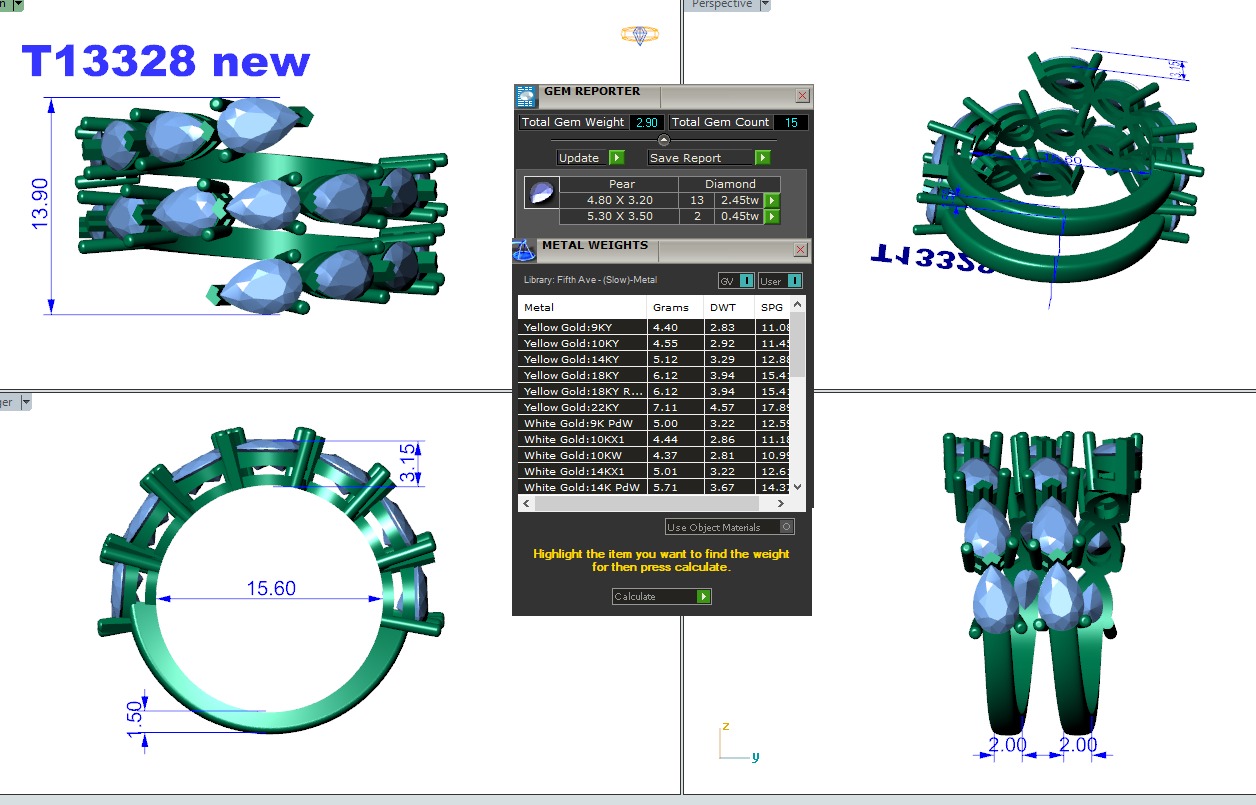The image size is (1256, 805).
Task: Click the Perspective viewport tab label
Action: tap(721, 5)
